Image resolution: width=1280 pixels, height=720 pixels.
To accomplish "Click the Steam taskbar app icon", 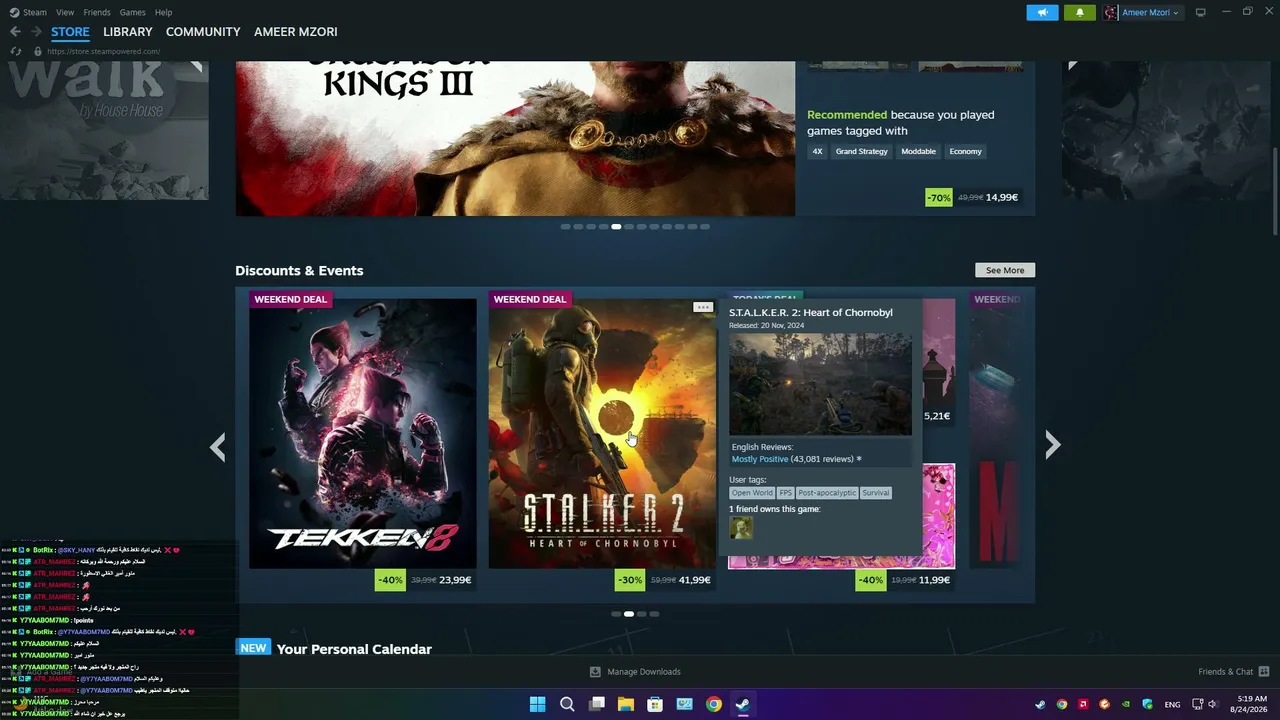I will (743, 704).
